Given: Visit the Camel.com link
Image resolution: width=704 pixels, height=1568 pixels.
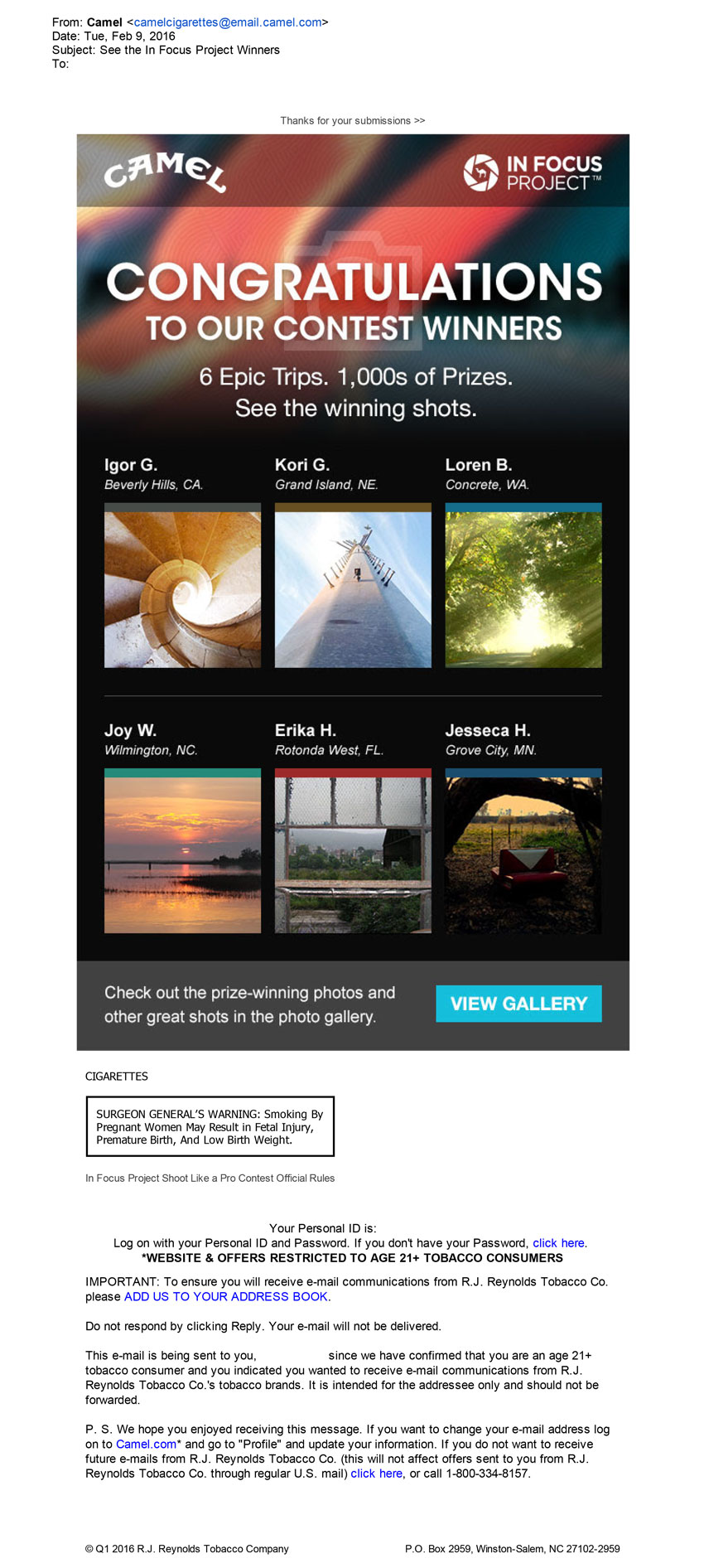Looking at the screenshot, I should tap(146, 1444).
